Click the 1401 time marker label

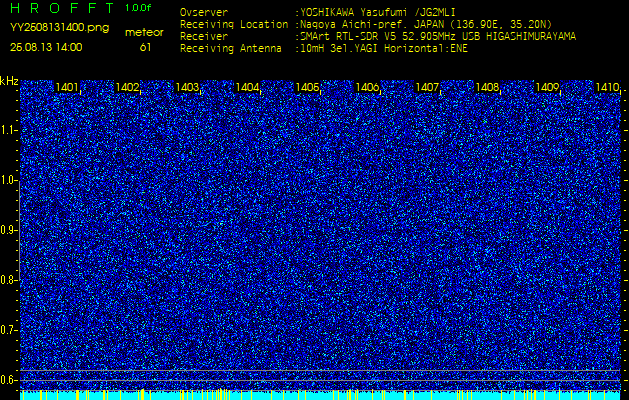67,87
